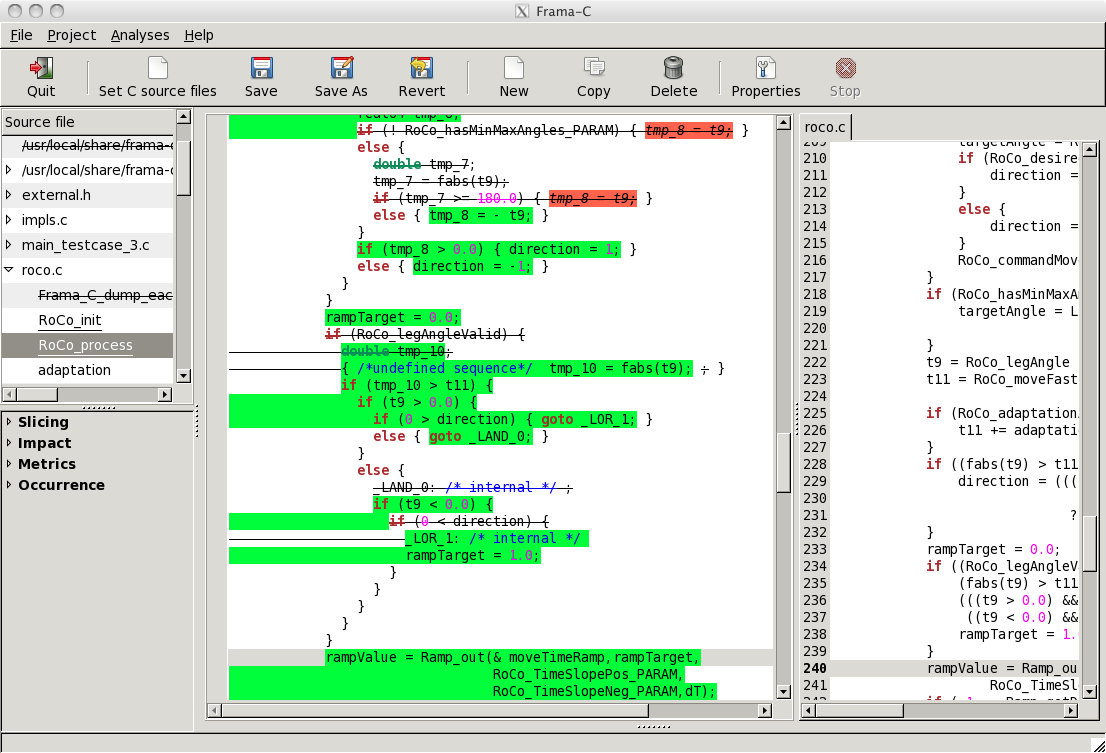Click line 233 rampTarget in original source
This screenshot has height=753, width=1106.
993,549
